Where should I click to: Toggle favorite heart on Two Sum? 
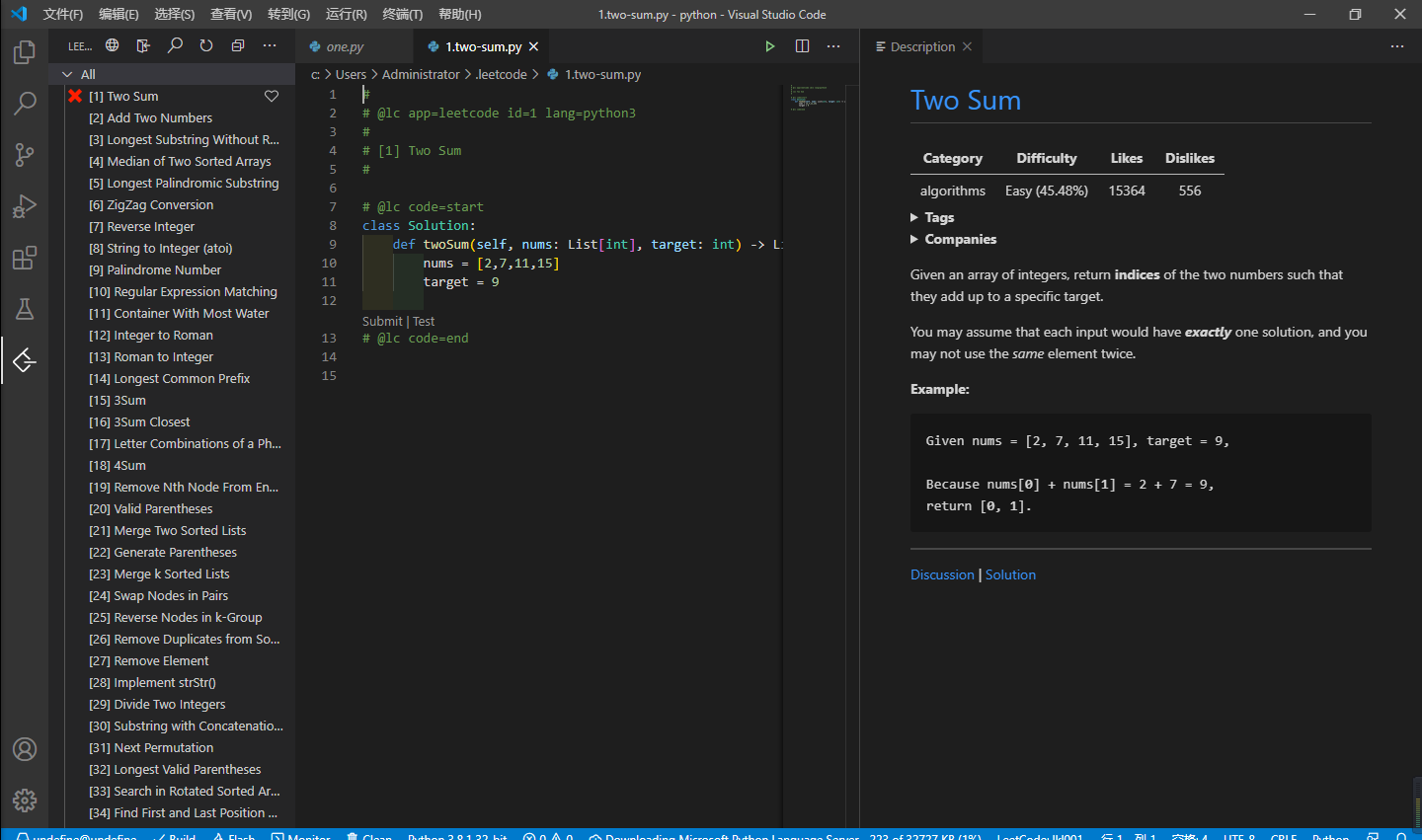pyautogui.click(x=272, y=97)
